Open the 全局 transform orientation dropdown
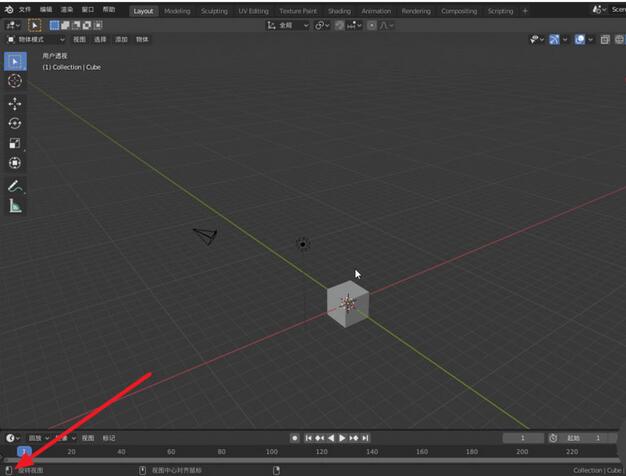 tap(288, 26)
